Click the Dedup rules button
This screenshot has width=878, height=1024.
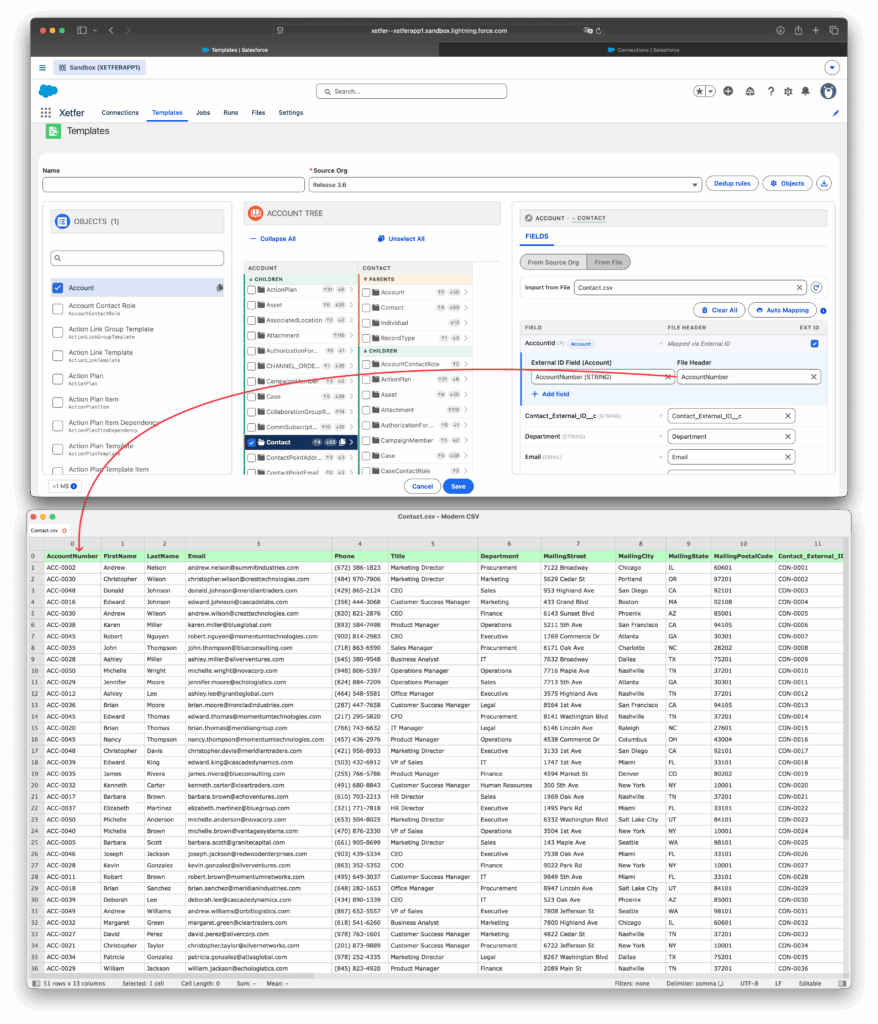(x=732, y=184)
